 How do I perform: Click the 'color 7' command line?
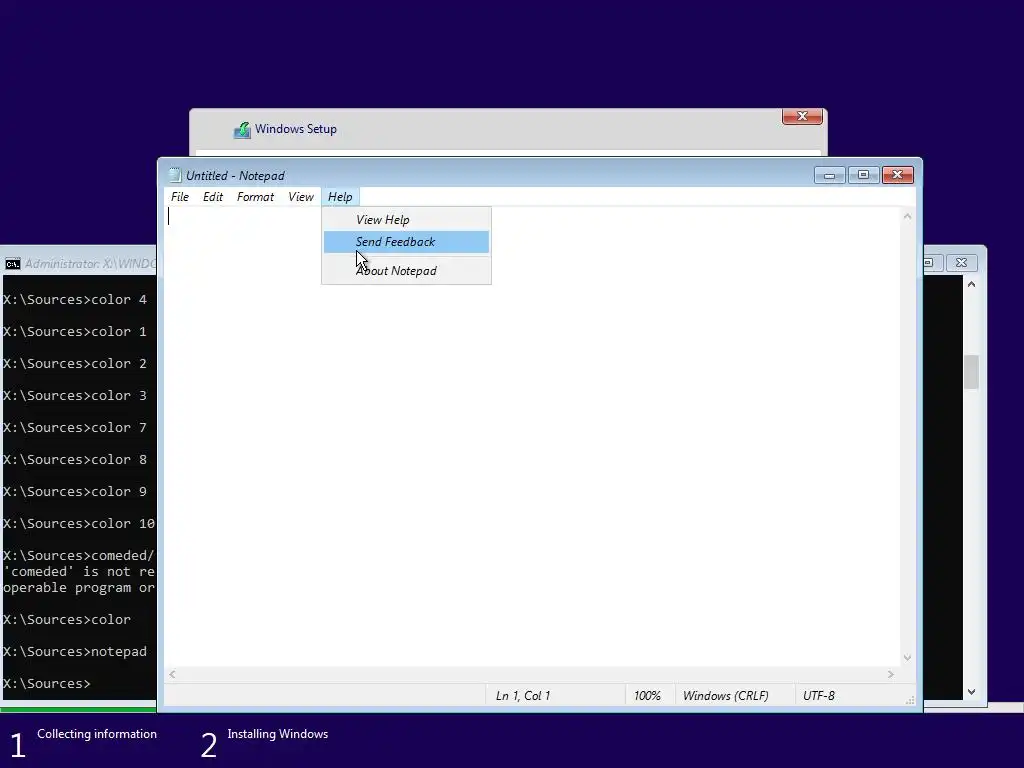point(75,428)
